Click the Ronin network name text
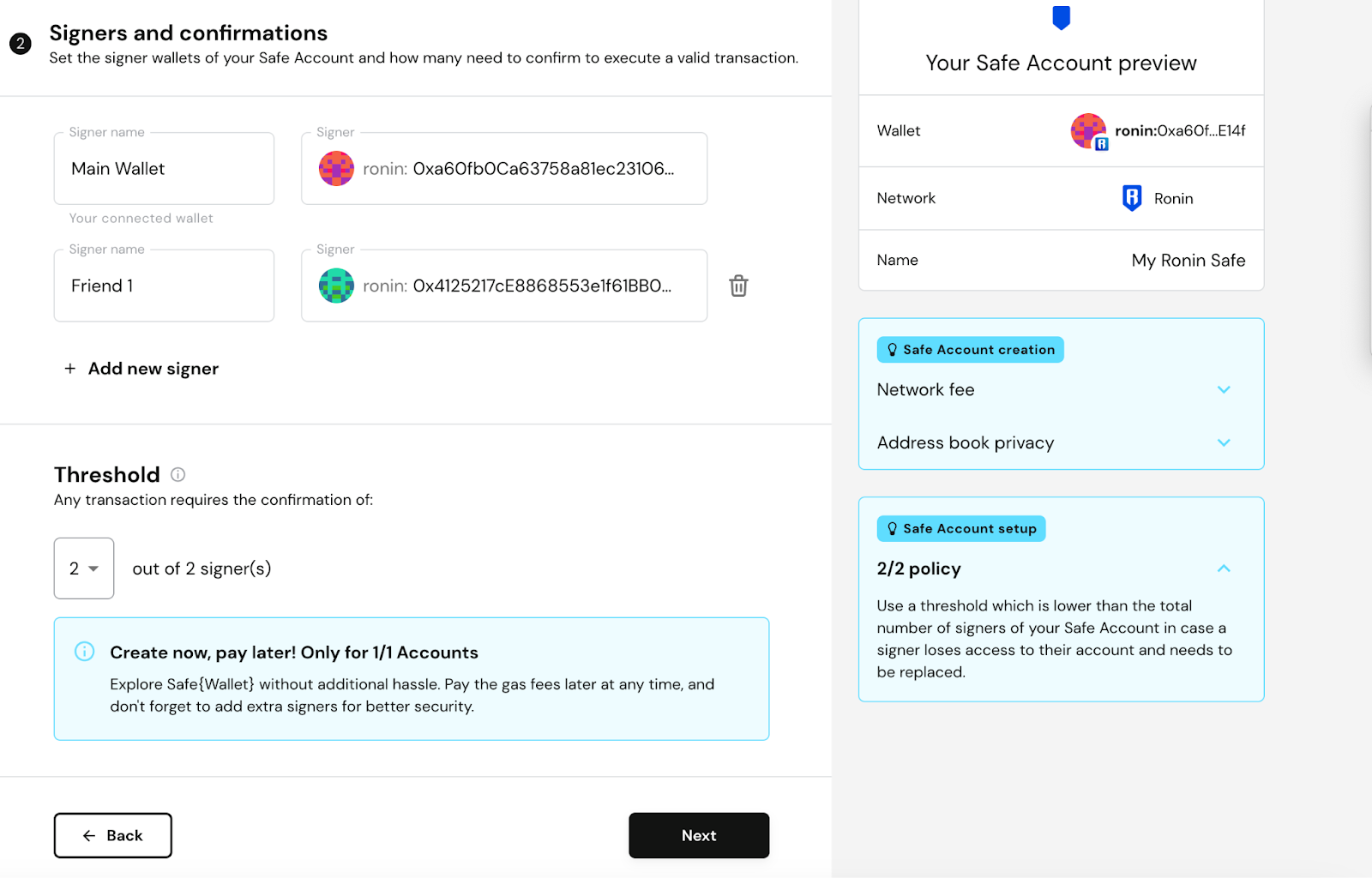 click(x=1173, y=199)
